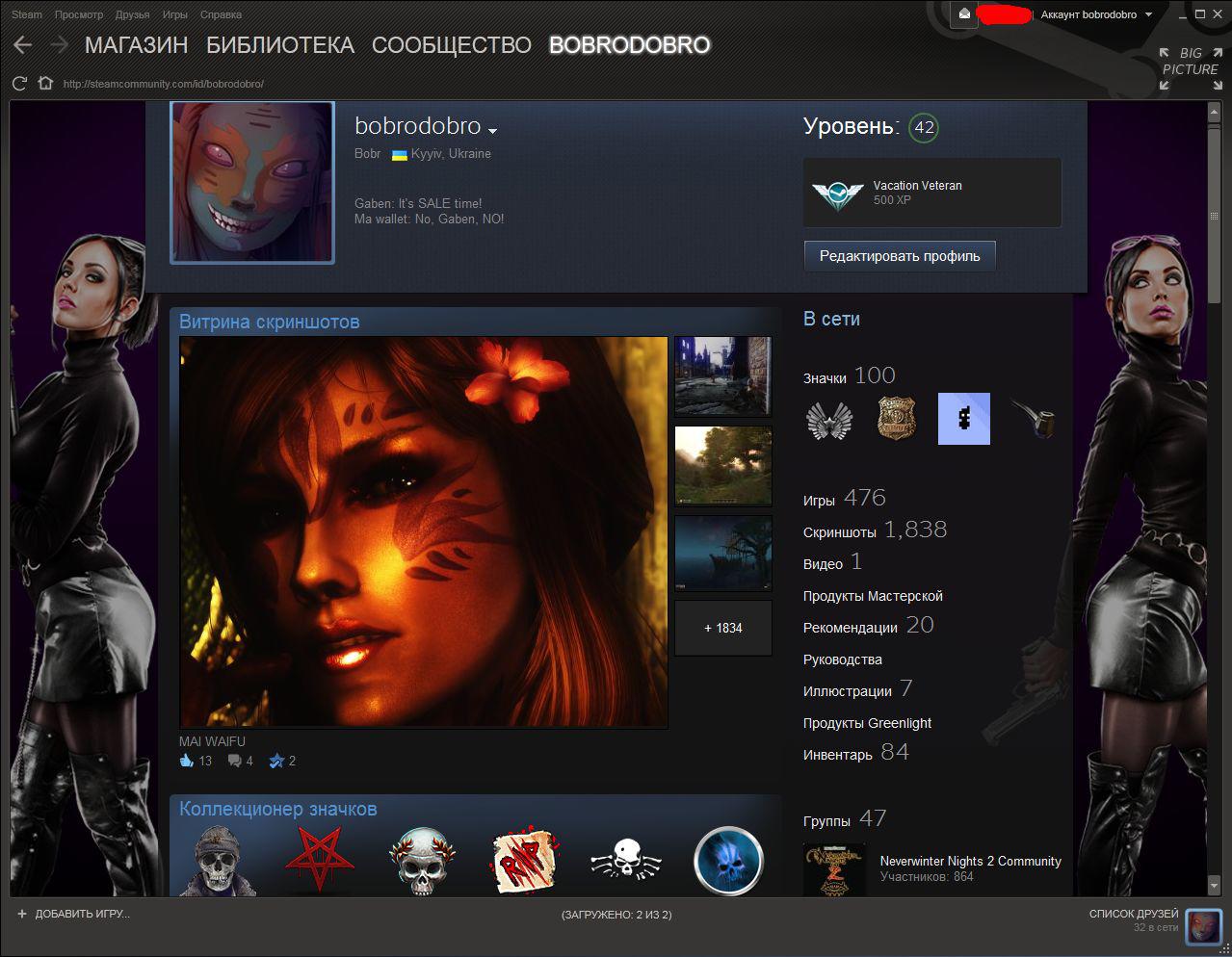The height and width of the screenshot is (957, 1232).
Task: Reload the page with refresh icon
Action: [19, 84]
